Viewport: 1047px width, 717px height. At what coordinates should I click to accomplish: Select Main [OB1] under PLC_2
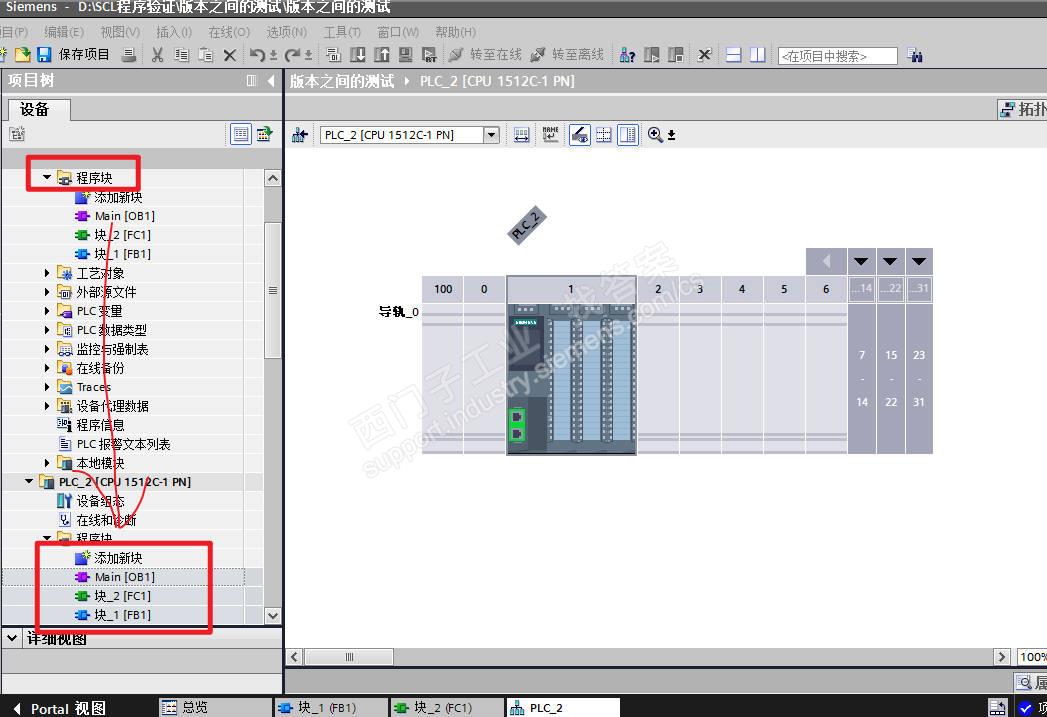(x=124, y=577)
